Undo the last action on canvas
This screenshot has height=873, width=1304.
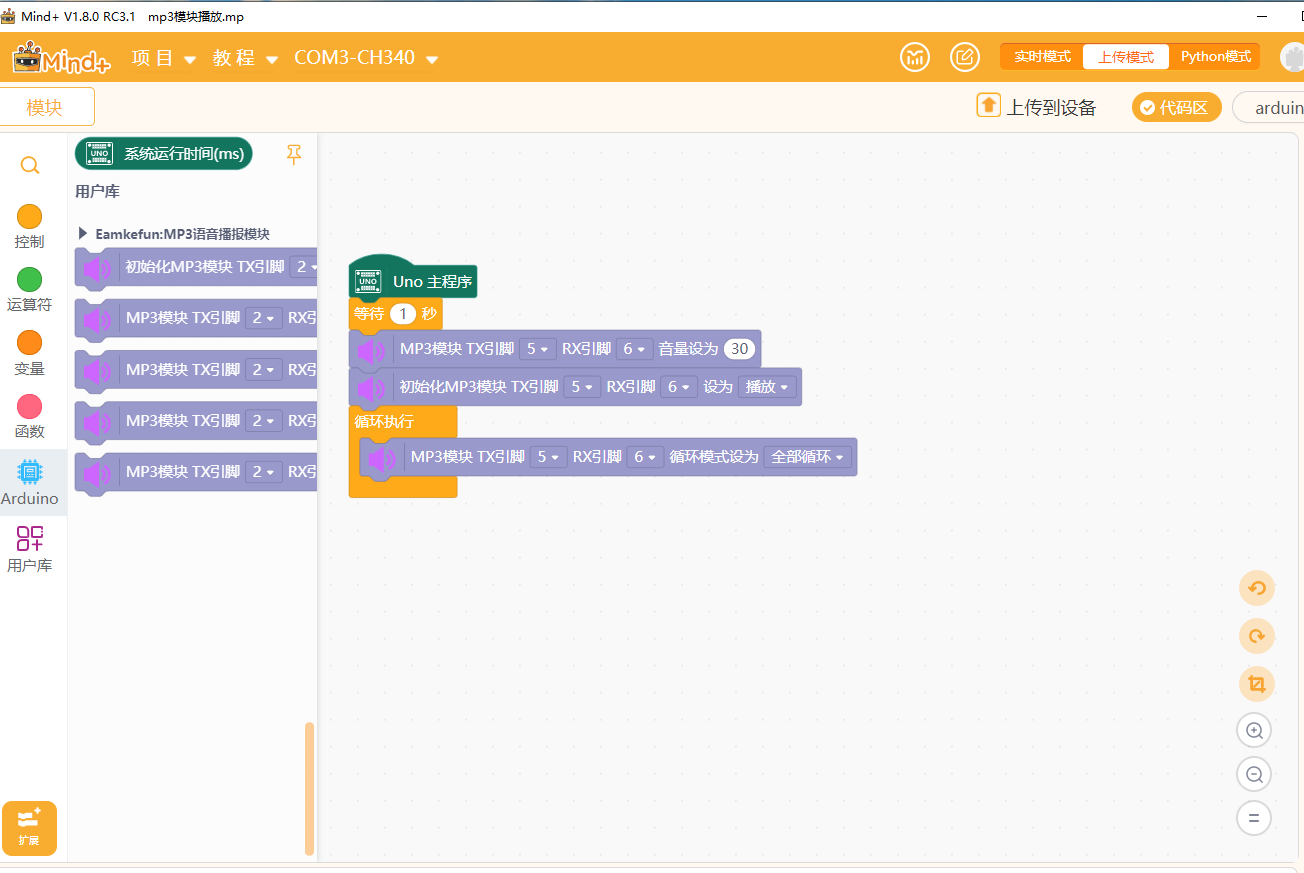coord(1257,588)
